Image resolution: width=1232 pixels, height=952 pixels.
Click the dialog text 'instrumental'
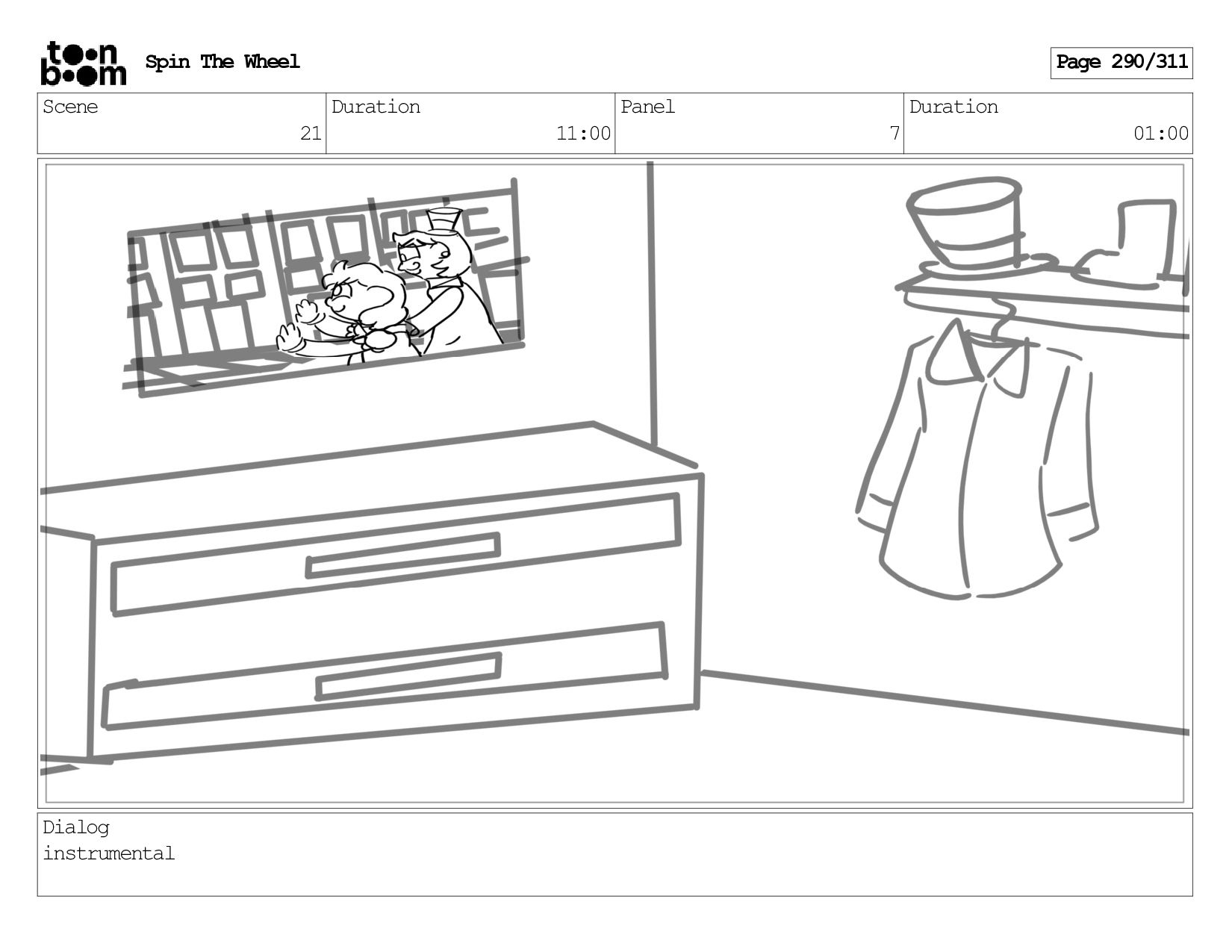click(109, 853)
